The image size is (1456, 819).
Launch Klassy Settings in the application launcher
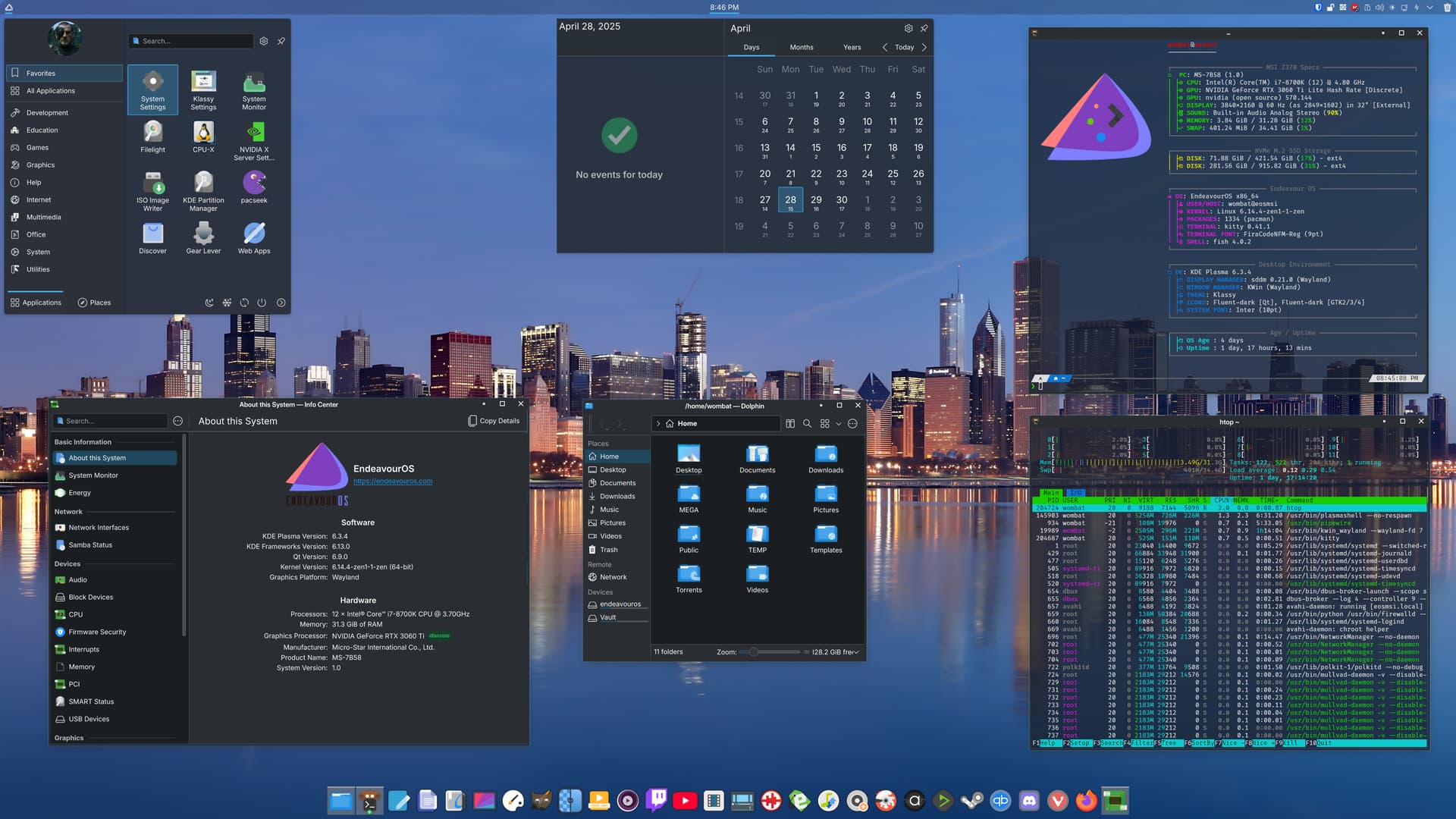203,89
